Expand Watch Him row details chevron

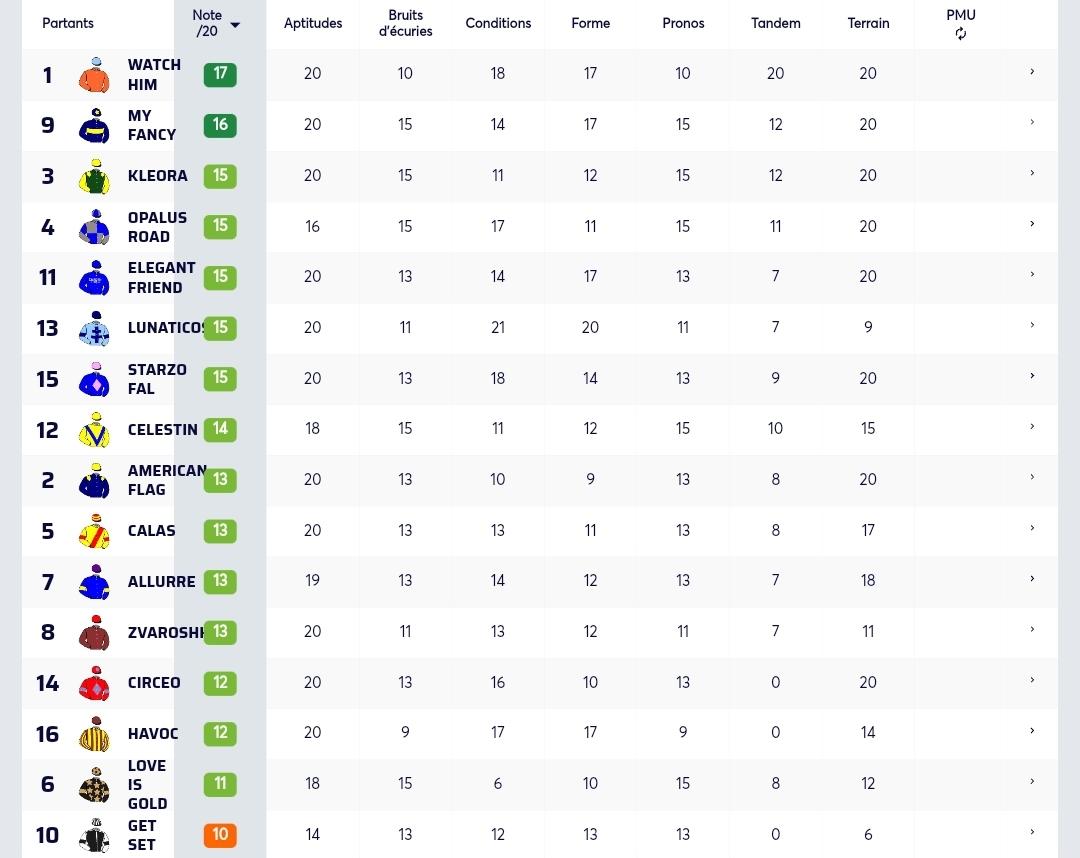pyautogui.click(x=1032, y=72)
